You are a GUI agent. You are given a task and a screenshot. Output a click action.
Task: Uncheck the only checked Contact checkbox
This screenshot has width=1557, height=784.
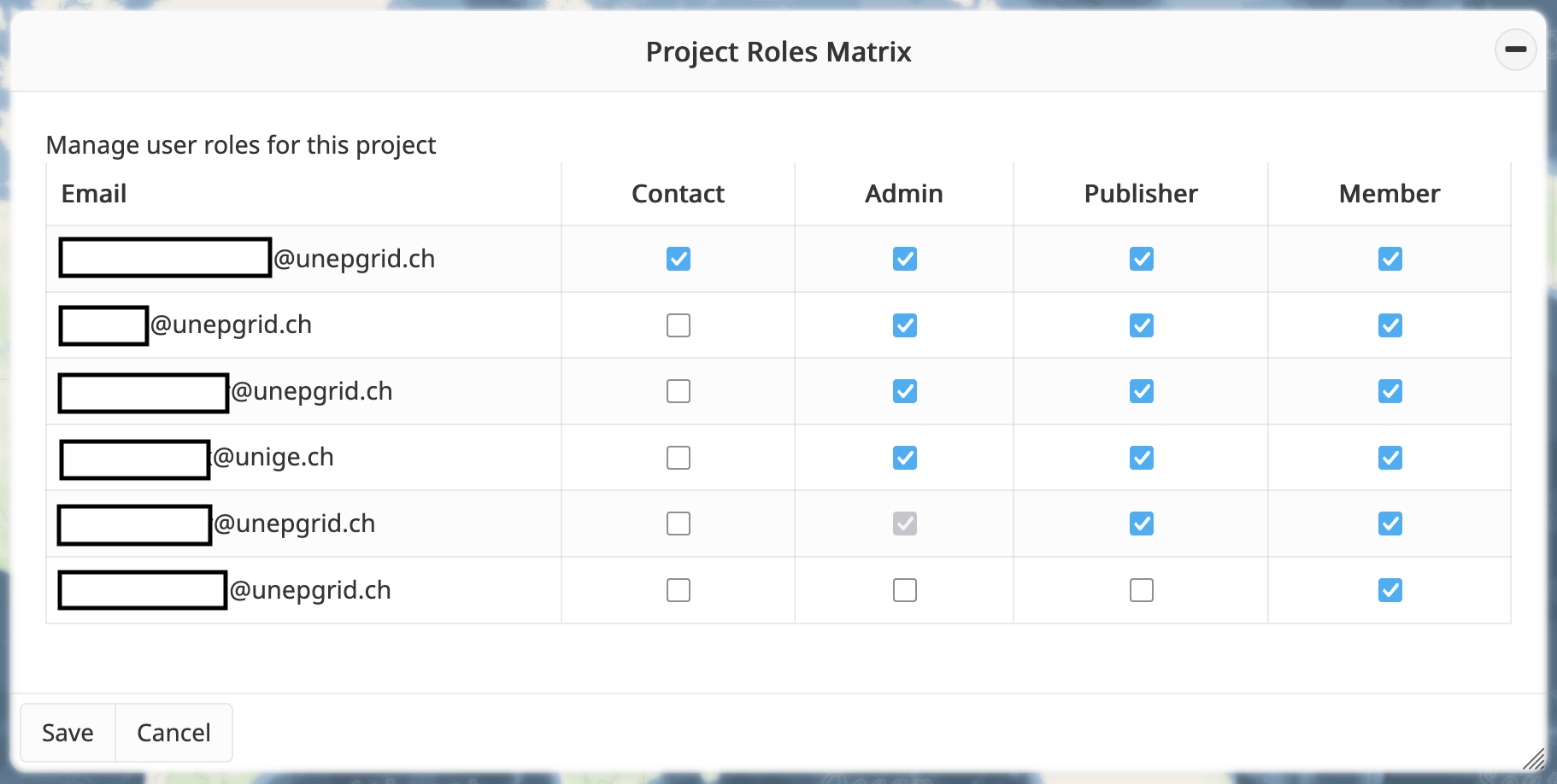679,259
